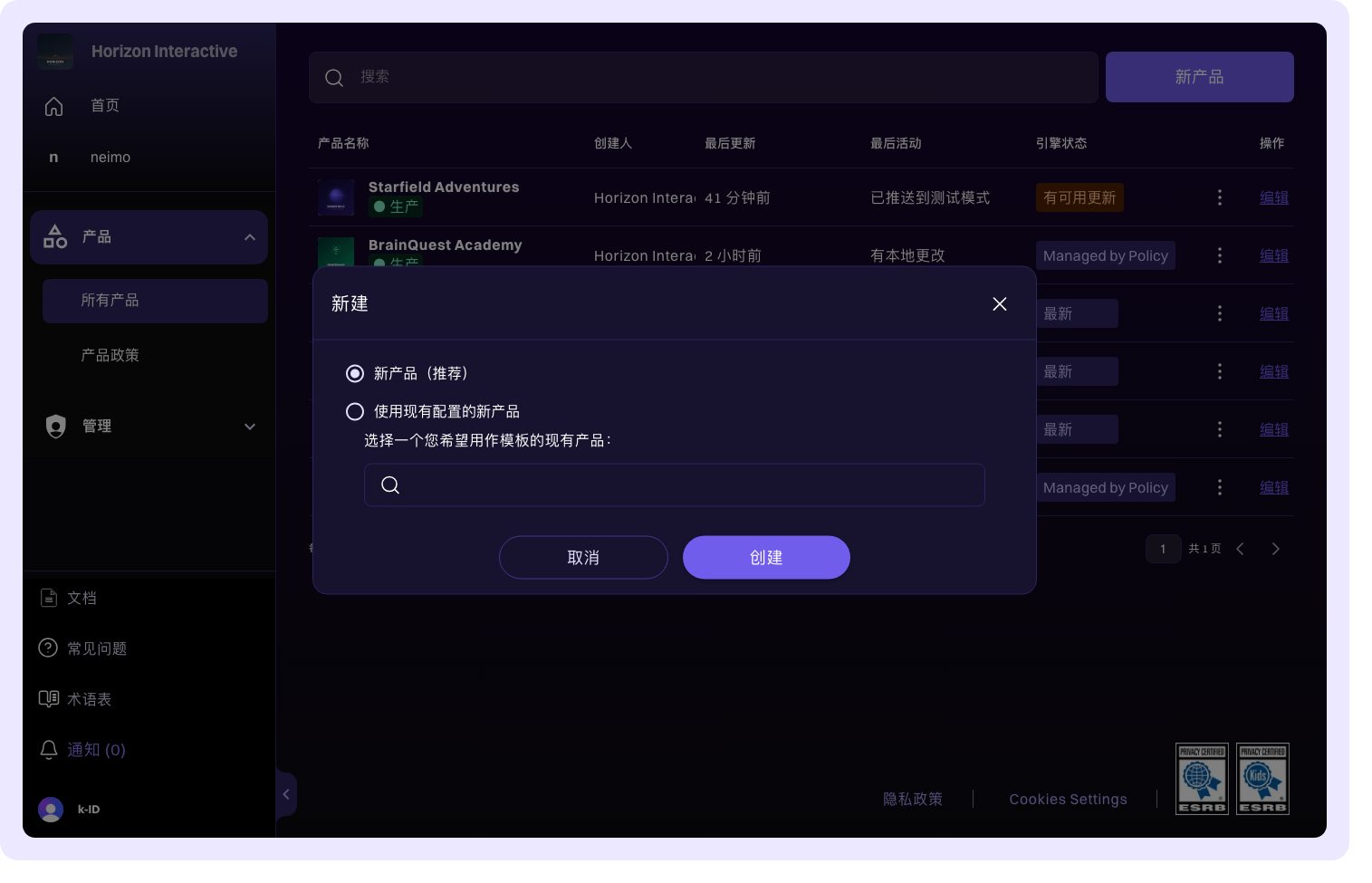Open the home icon in the sidebar
The image size is (1372, 883).
pos(54,106)
